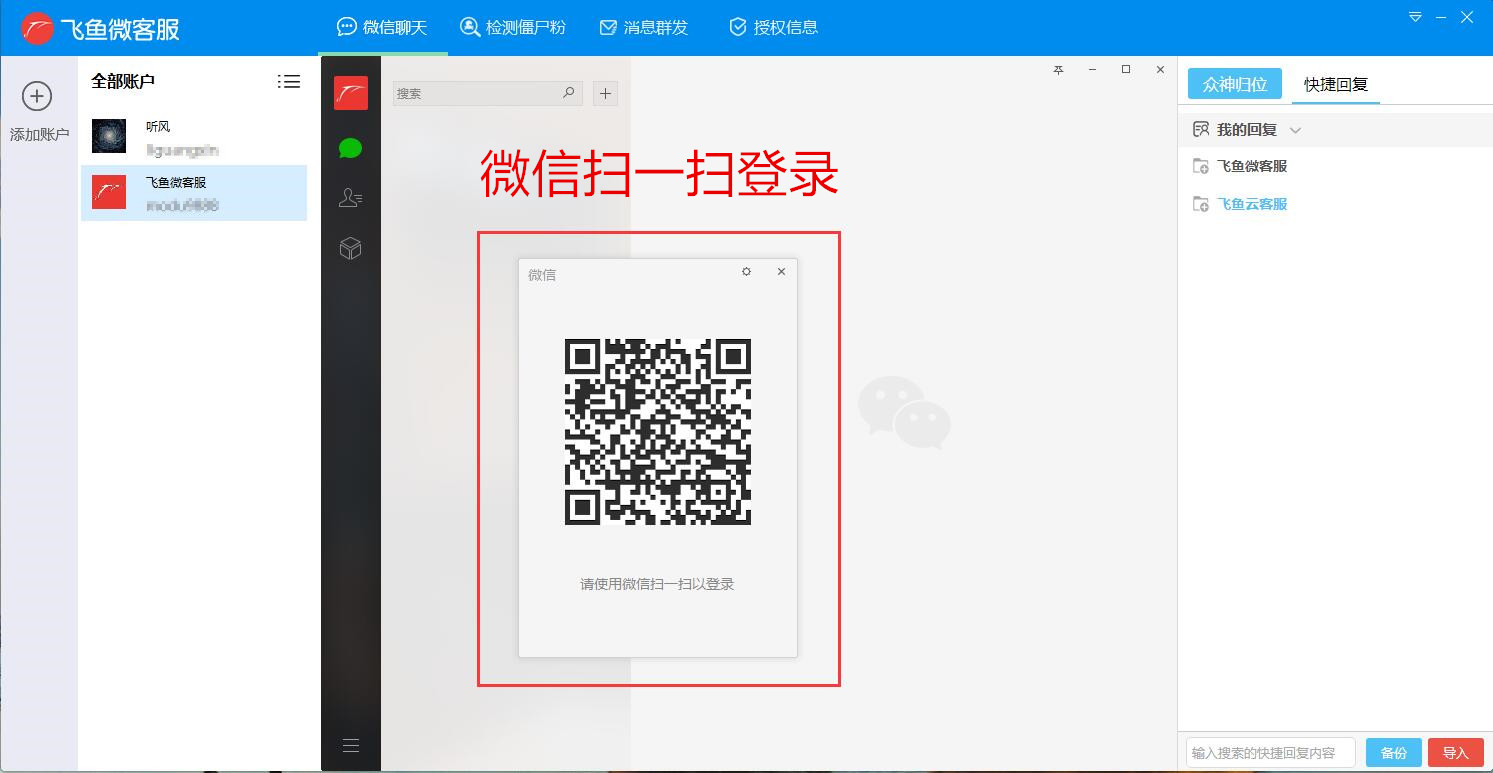The height and width of the screenshot is (773, 1493).
Task: Open the 飞鱼微客服 reply folder
Action: tap(1252, 166)
